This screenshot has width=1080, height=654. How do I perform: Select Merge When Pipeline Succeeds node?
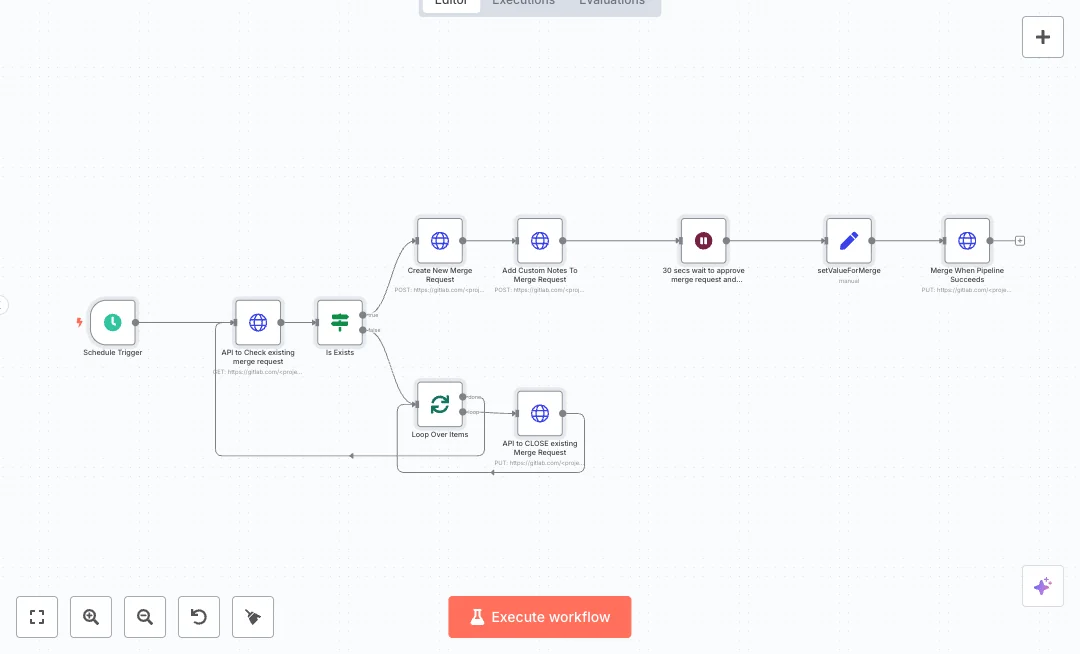coord(967,241)
